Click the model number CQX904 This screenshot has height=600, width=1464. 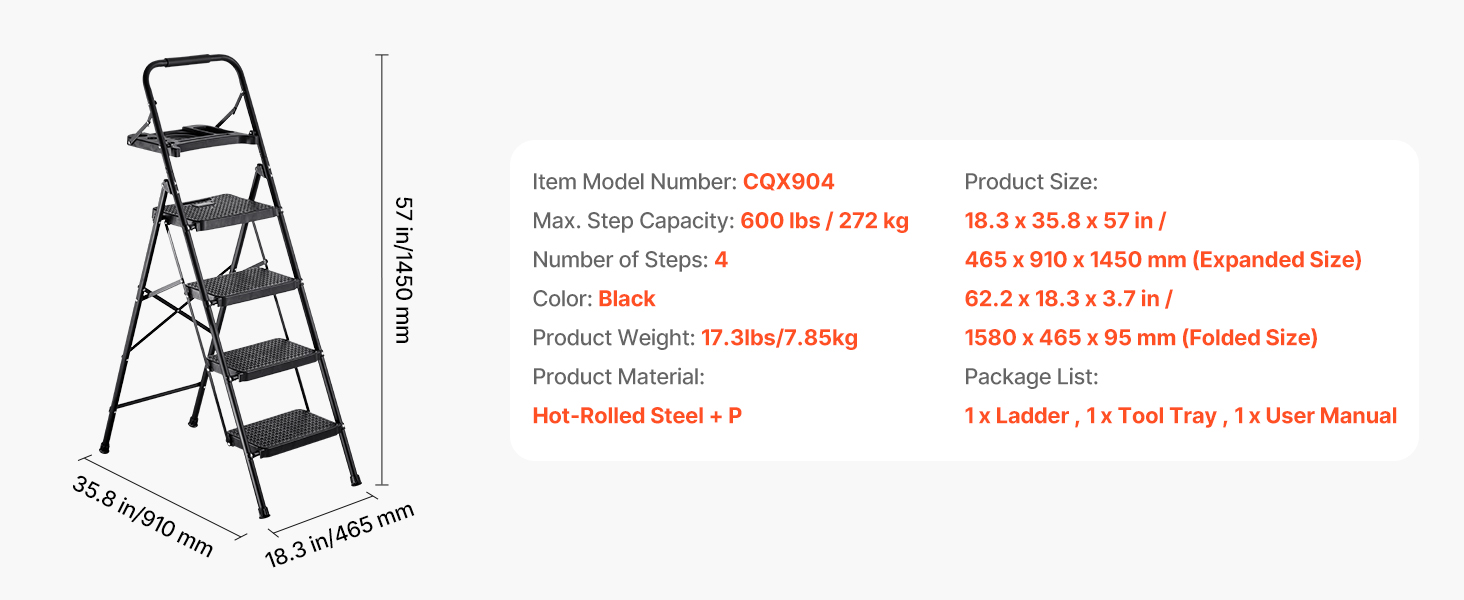(788, 182)
